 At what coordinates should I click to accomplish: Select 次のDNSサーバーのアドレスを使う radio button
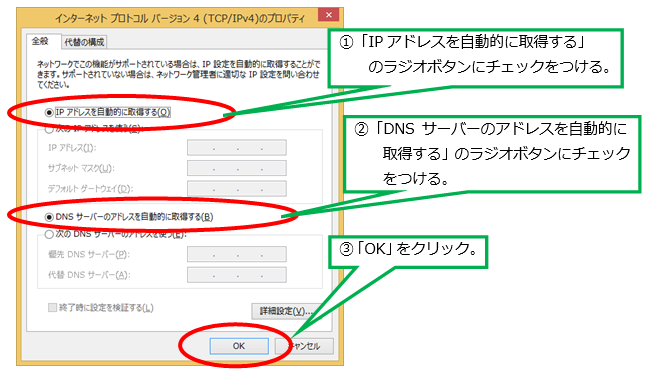49,234
